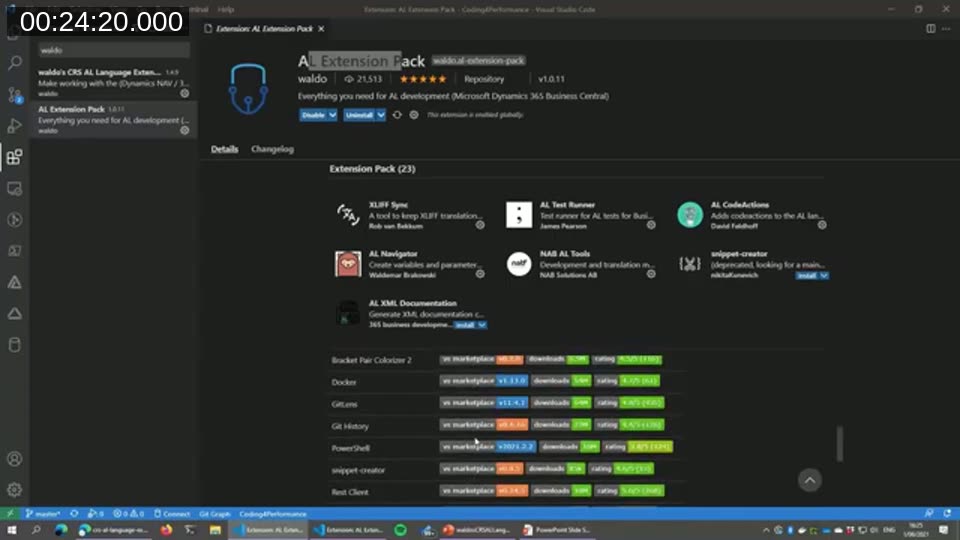Open the AL CodeActions extension icon
Viewport: 960px width, 540px height.
[690, 215]
